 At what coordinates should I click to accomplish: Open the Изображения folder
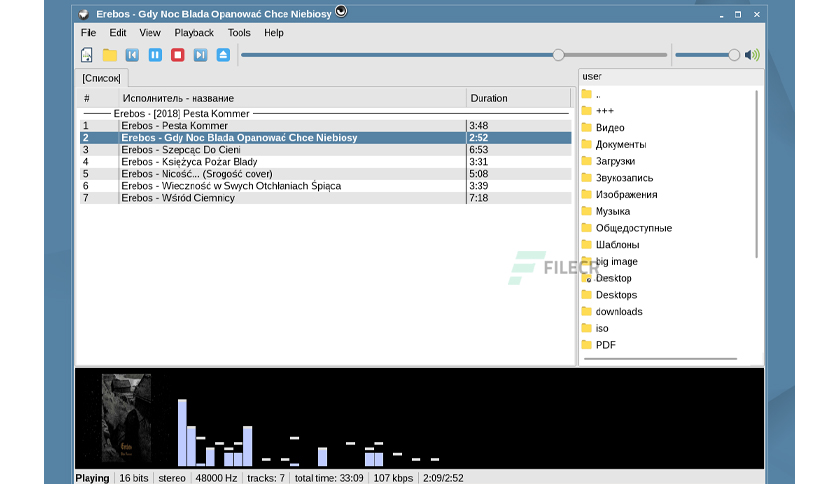pos(619,195)
